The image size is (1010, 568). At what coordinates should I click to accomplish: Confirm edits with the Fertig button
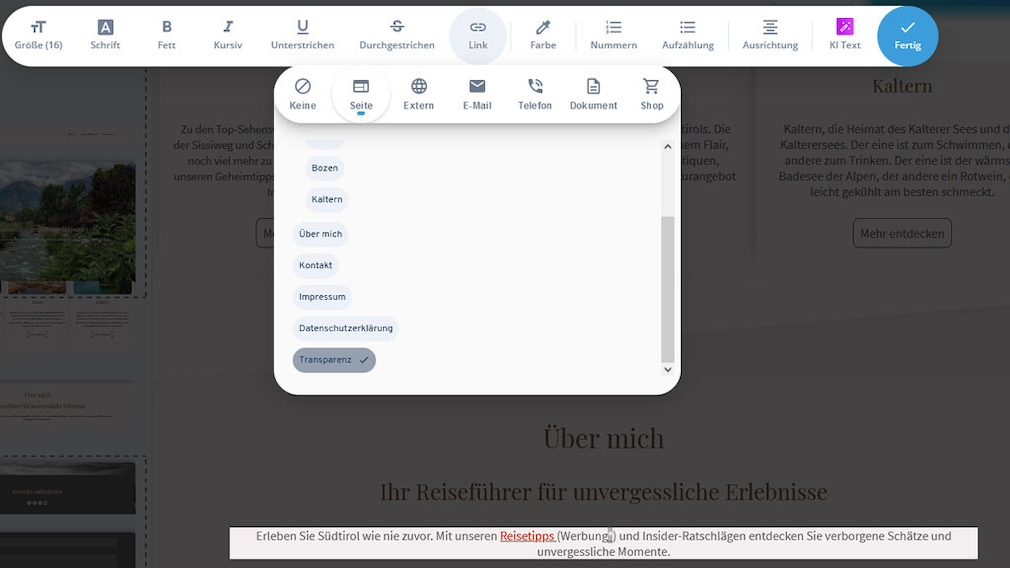pyautogui.click(x=907, y=36)
